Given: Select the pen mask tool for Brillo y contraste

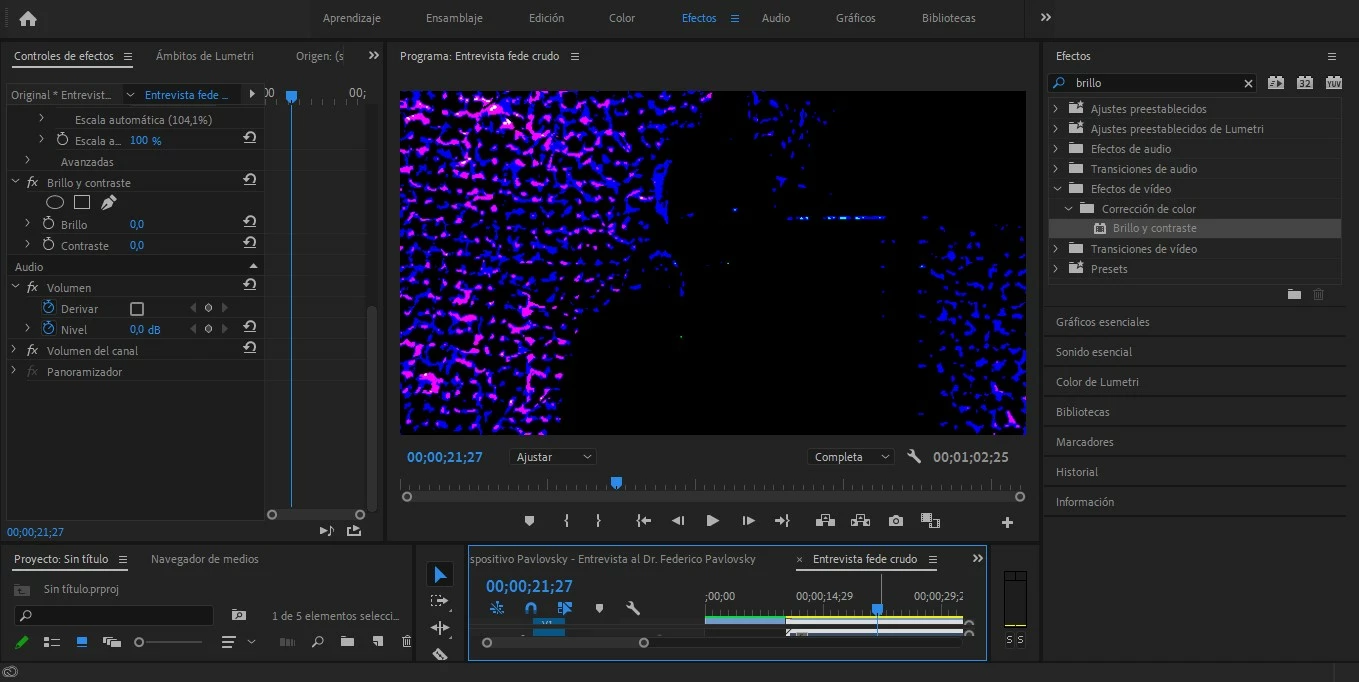Looking at the screenshot, I should click(x=108, y=203).
